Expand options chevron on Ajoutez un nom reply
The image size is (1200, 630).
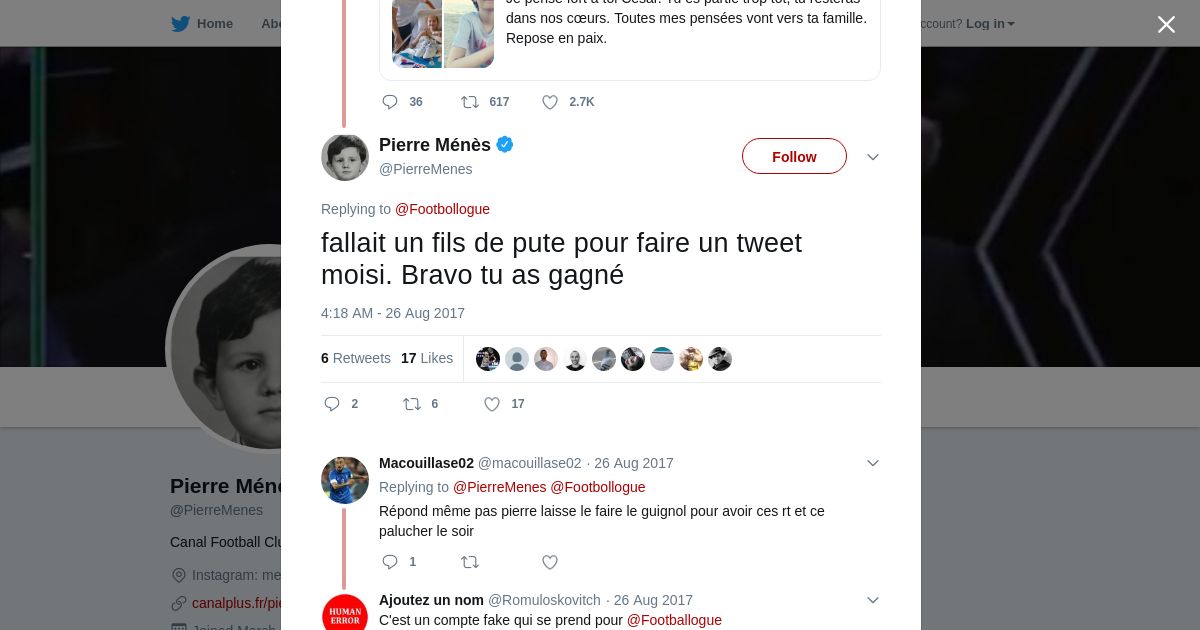[x=872, y=600]
